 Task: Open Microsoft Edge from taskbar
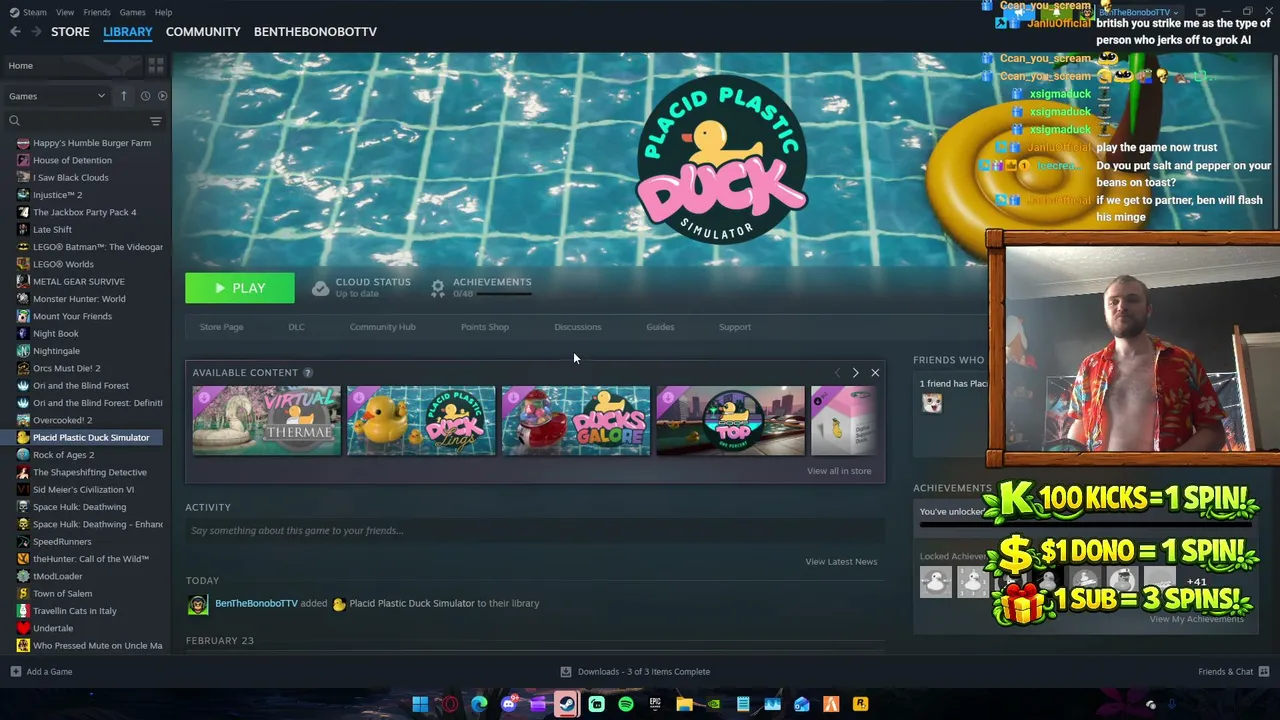tap(479, 704)
